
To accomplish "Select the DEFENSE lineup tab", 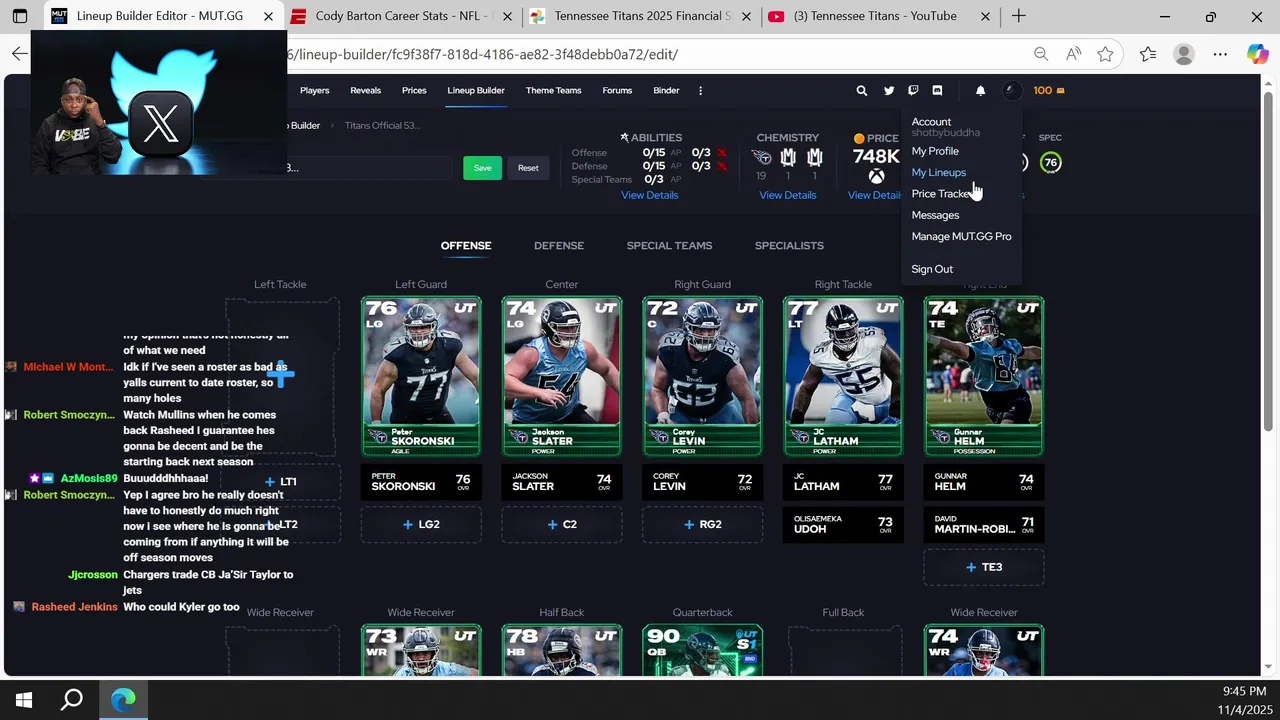I will (x=558, y=245).
